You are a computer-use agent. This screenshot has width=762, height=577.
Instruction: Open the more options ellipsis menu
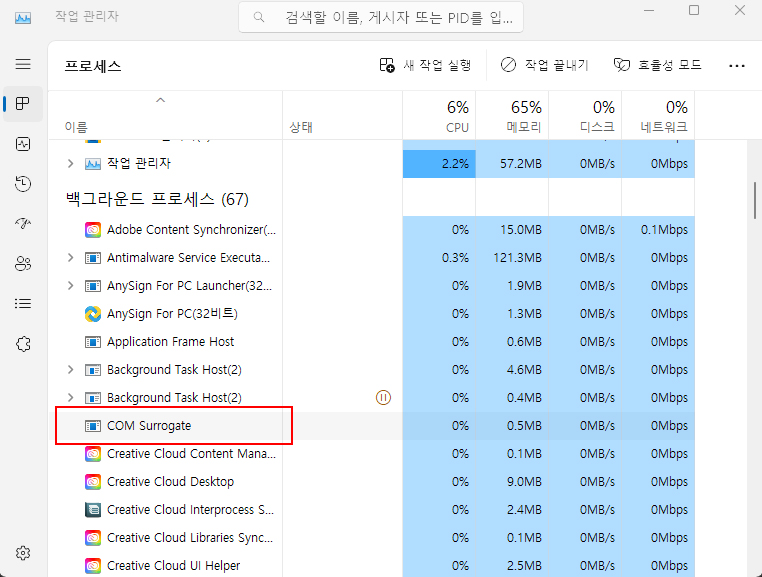(x=737, y=66)
